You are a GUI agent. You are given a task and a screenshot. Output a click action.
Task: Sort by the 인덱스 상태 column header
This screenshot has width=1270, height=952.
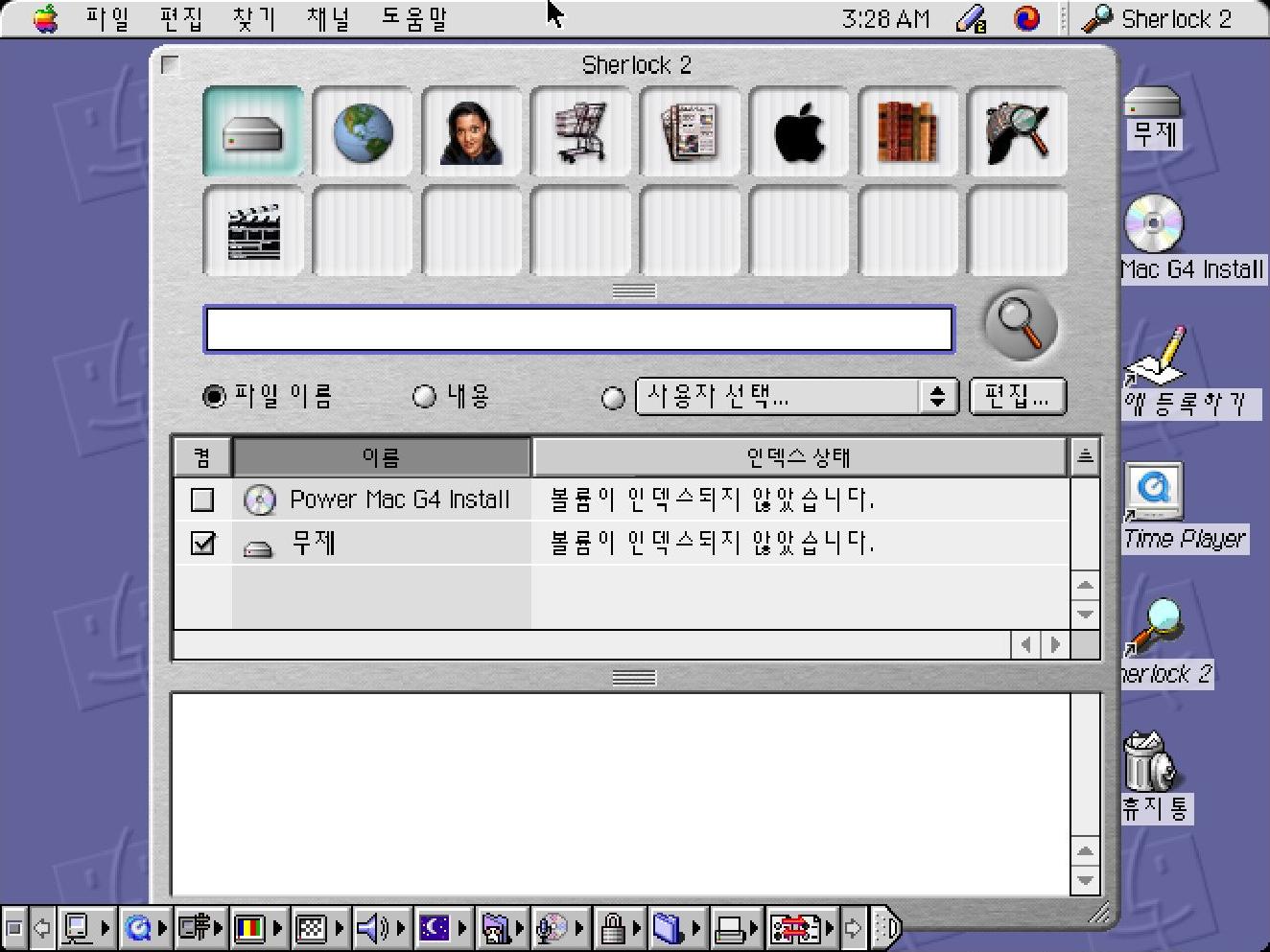(x=799, y=457)
